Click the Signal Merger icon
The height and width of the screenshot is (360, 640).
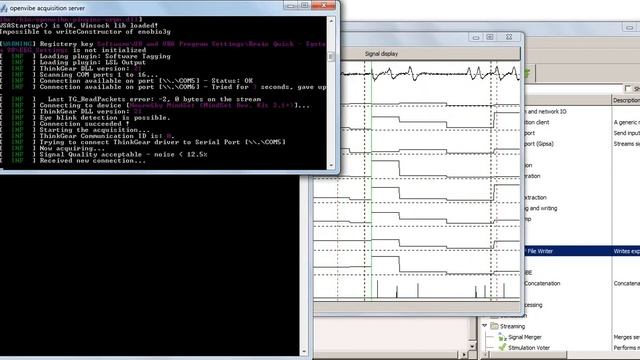pyautogui.click(x=502, y=337)
